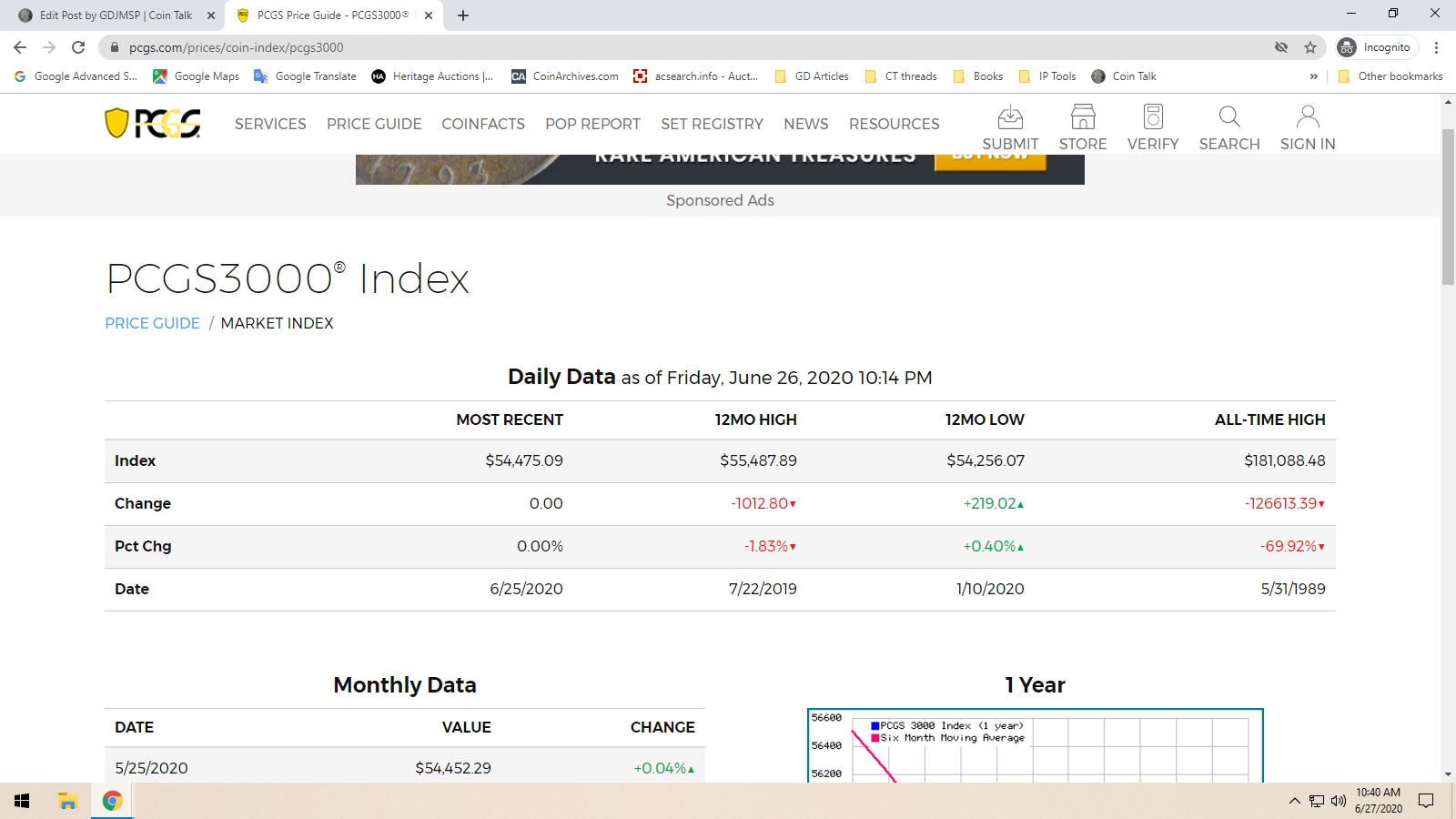This screenshot has height=819, width=1456.
Task: Open File Explorer from taskbar
Action: click(x=67, y=801)
